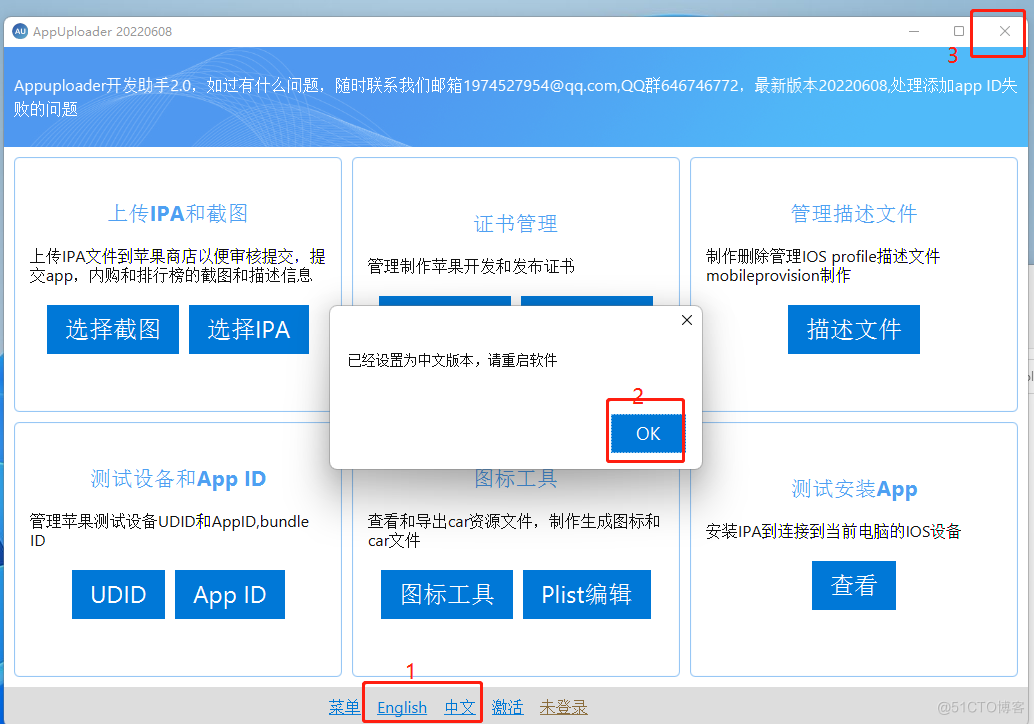Click the 证书管理 heading
This screenshot has height=724, width=1034.
pyautogui.click(x=516, y=224)
